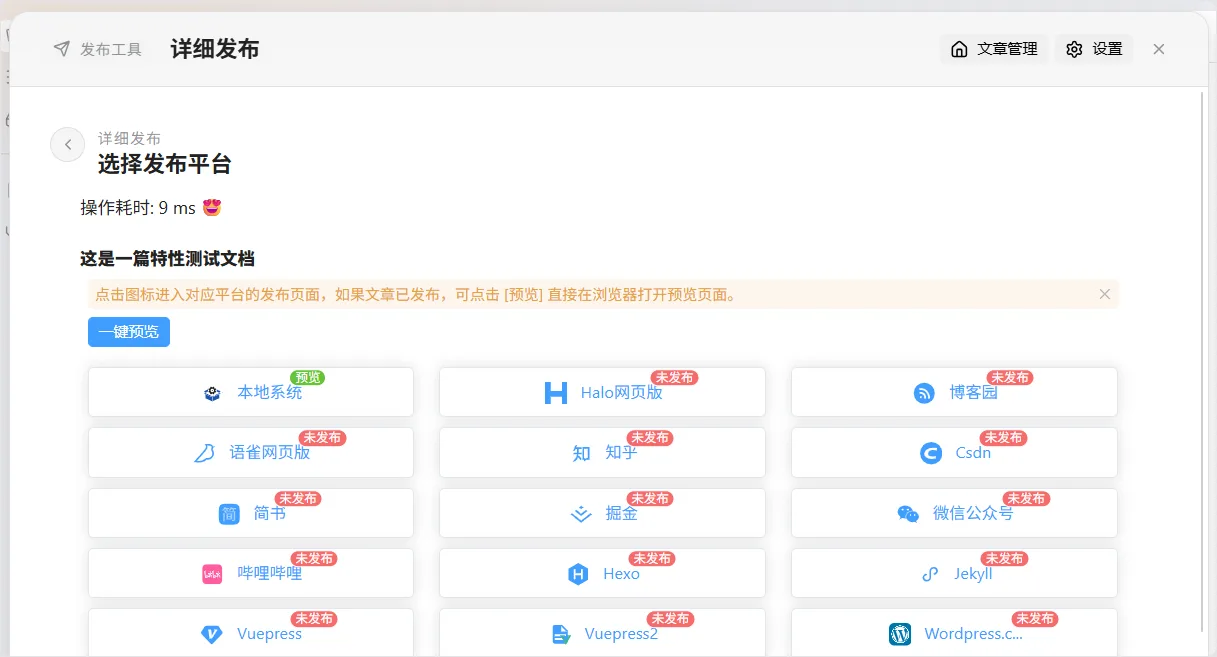This screenshot has height=657, width=1217.
Task: Click the 这是一篇特性测试文档 title
Action: (167, 259)
